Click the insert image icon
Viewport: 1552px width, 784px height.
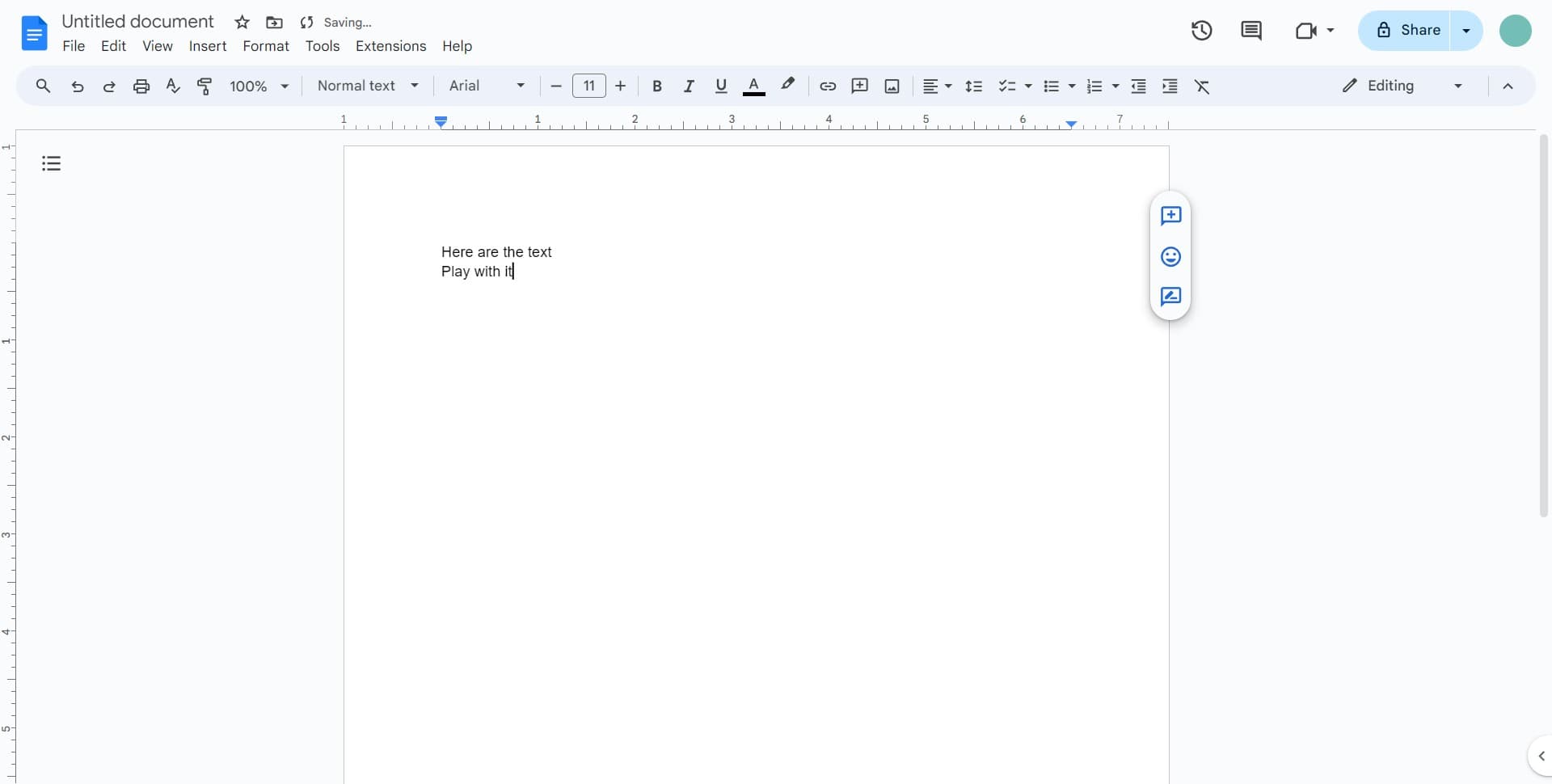(892, 86)
